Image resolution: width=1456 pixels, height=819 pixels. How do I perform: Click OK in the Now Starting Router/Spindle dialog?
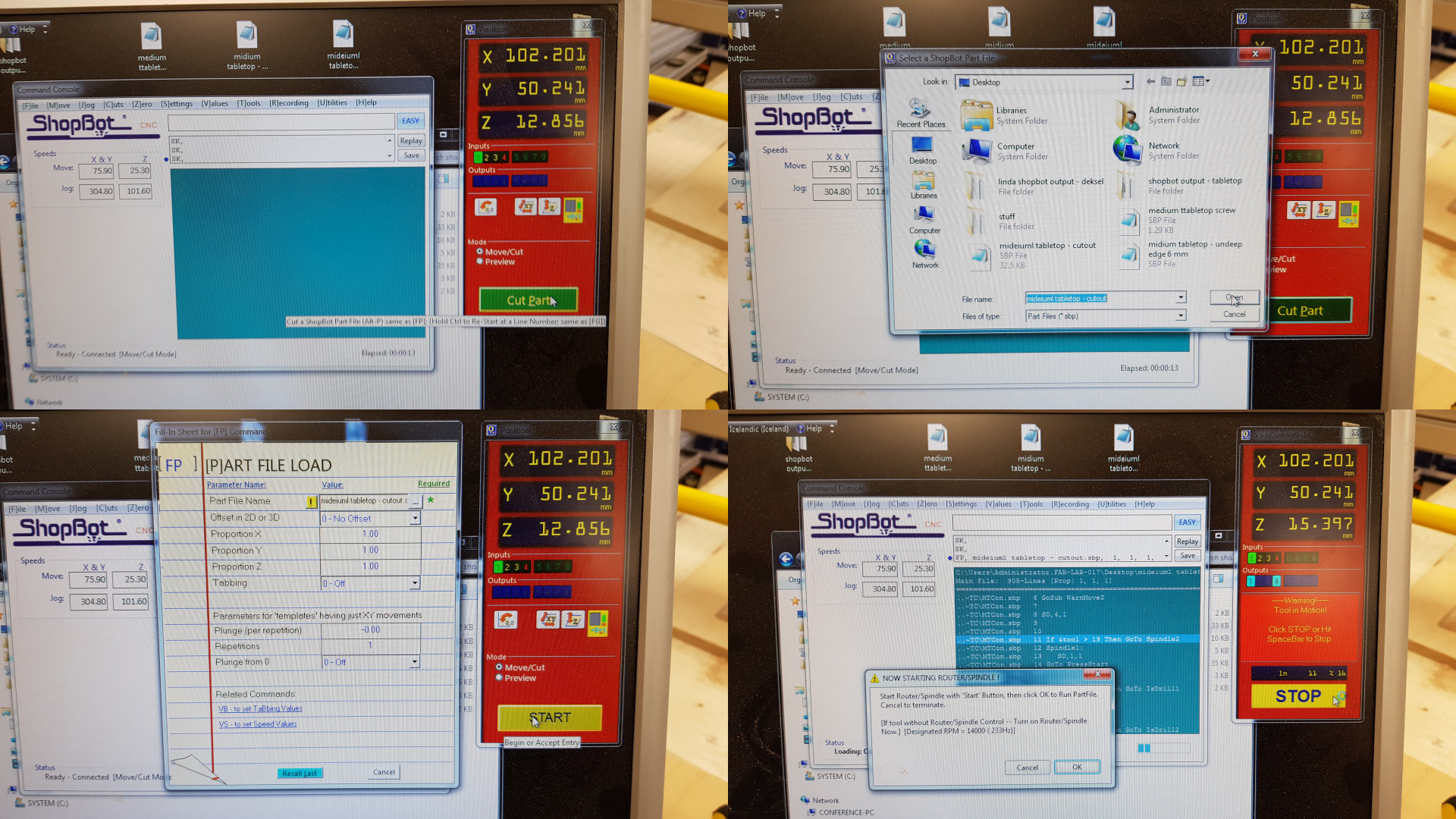pyautogui.click(x=1076, y=767)
